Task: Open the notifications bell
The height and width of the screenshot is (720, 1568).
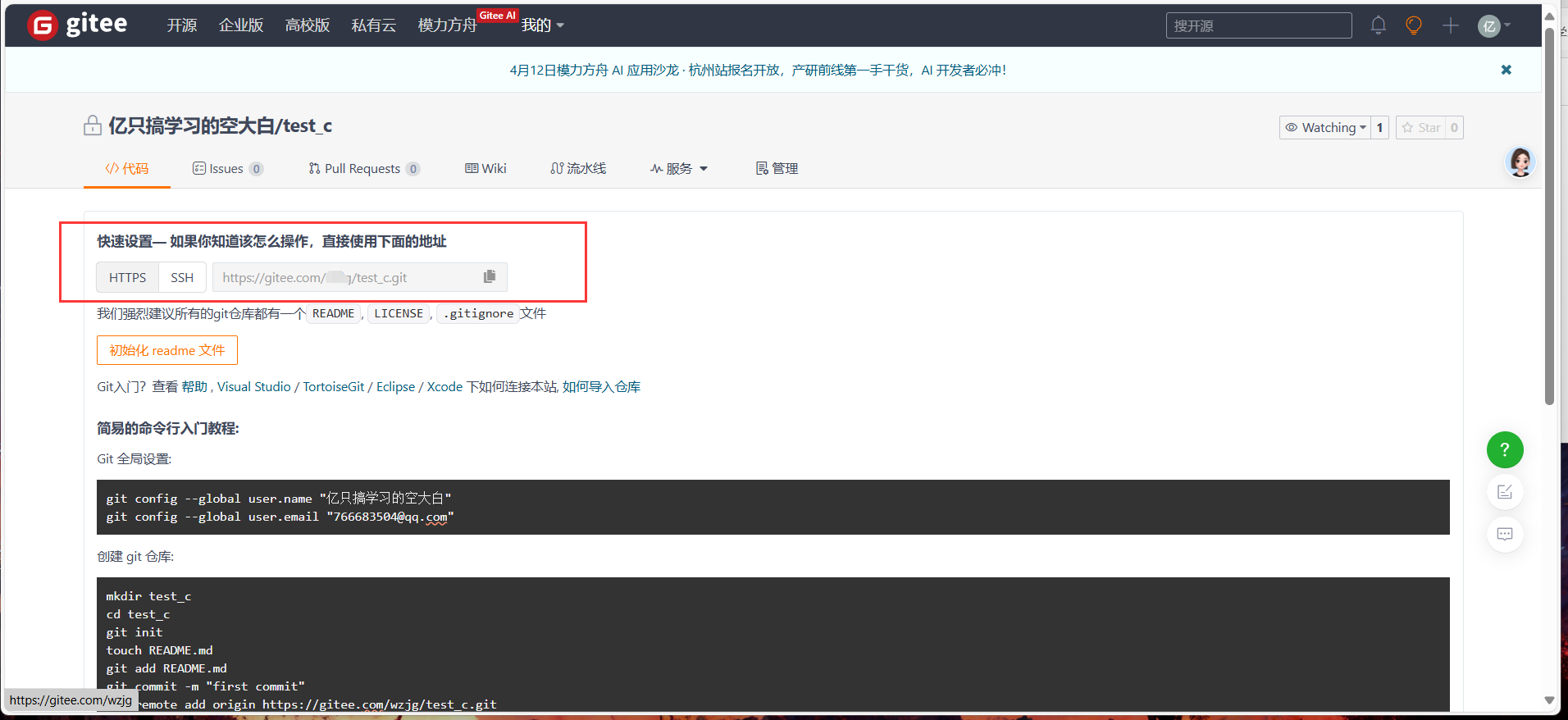Action: click(1379, 25)
